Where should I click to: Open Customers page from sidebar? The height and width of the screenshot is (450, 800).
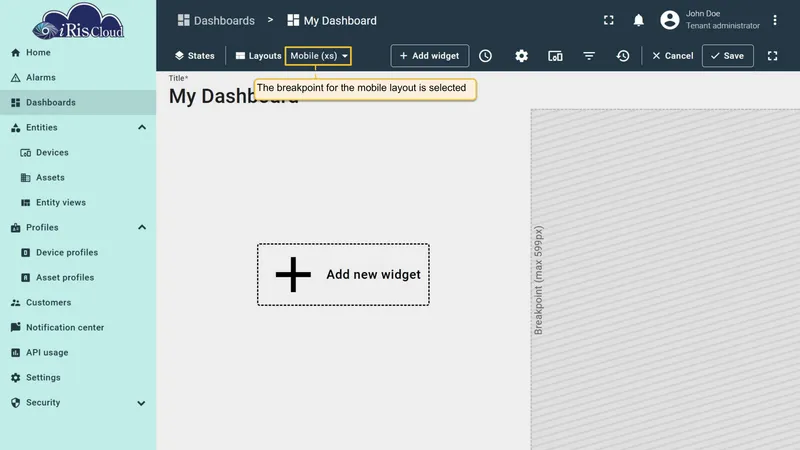click(x=78, y=303)
